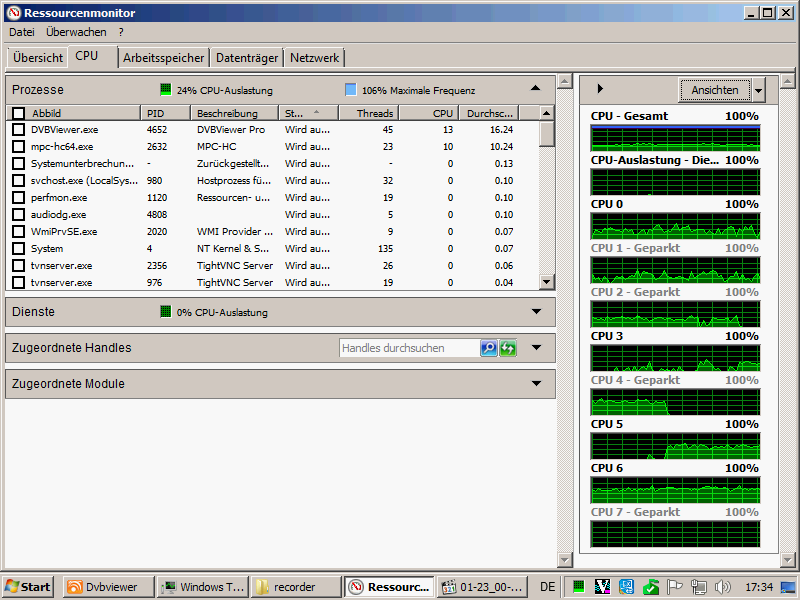Sort by the Threads column header
This screenshot has height=600, width=800.
(369, 113)
